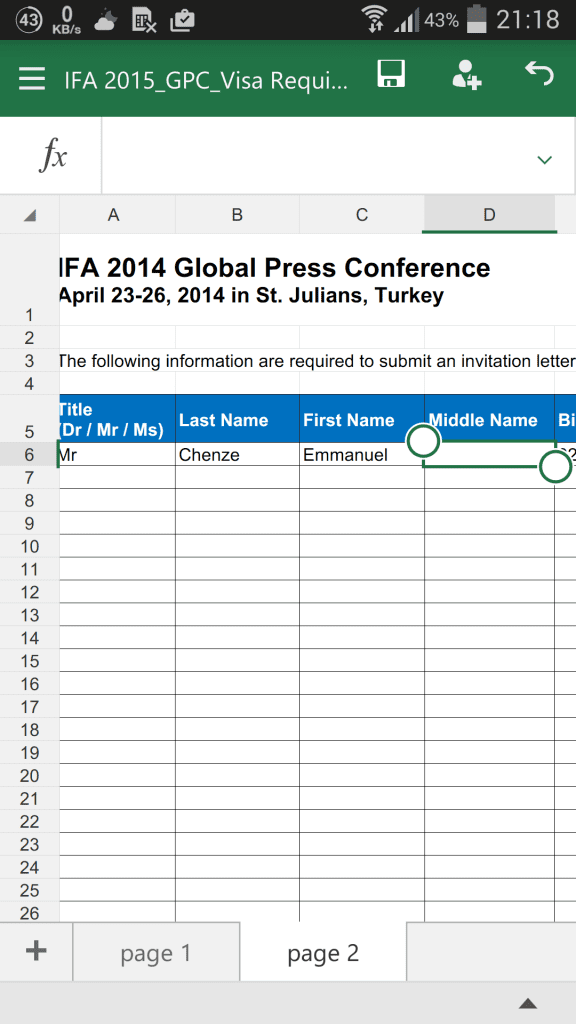Select the cell containing Emmanuel
The height and width of the screenshot is (1024, 576).
click(x=362, y=455)
